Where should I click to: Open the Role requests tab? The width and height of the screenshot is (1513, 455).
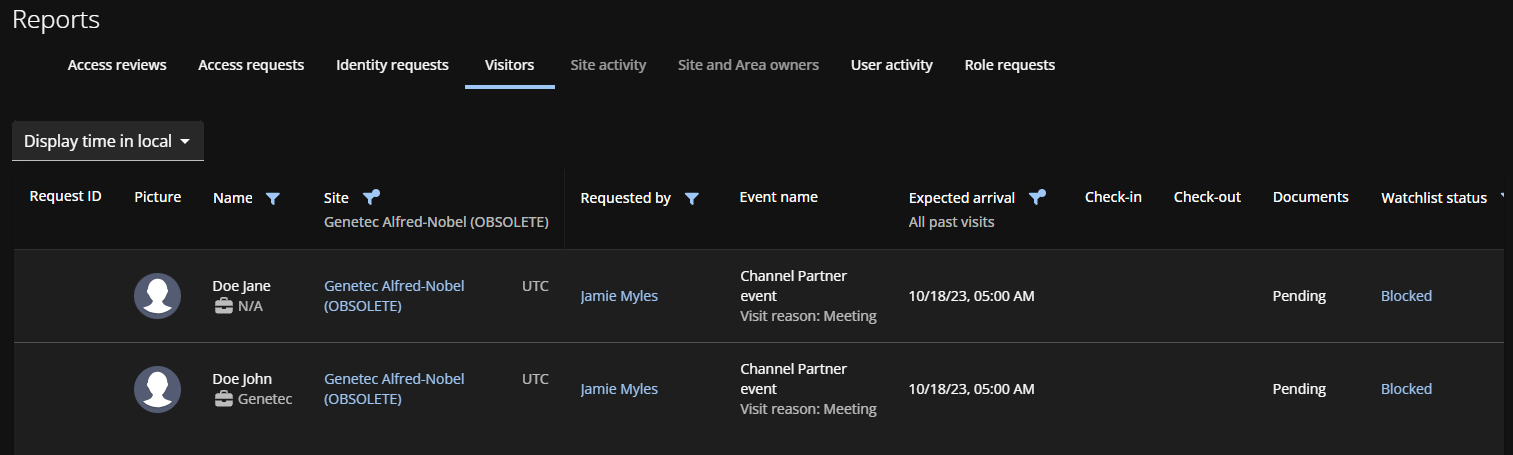[1009, 65]
